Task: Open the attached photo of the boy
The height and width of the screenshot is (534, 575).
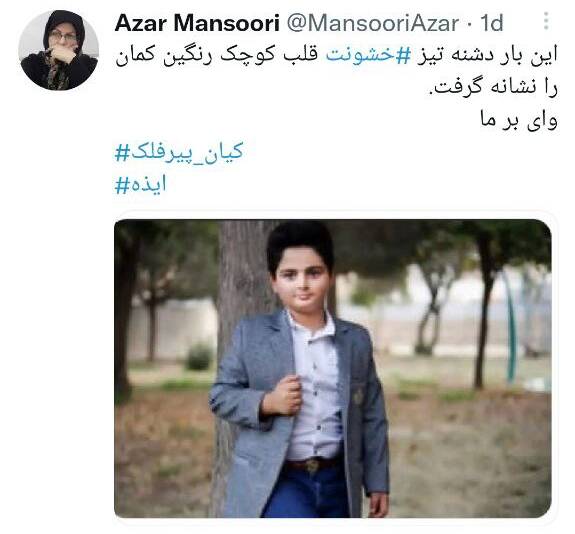Action: pyautogui.click(x=333, y=368)
